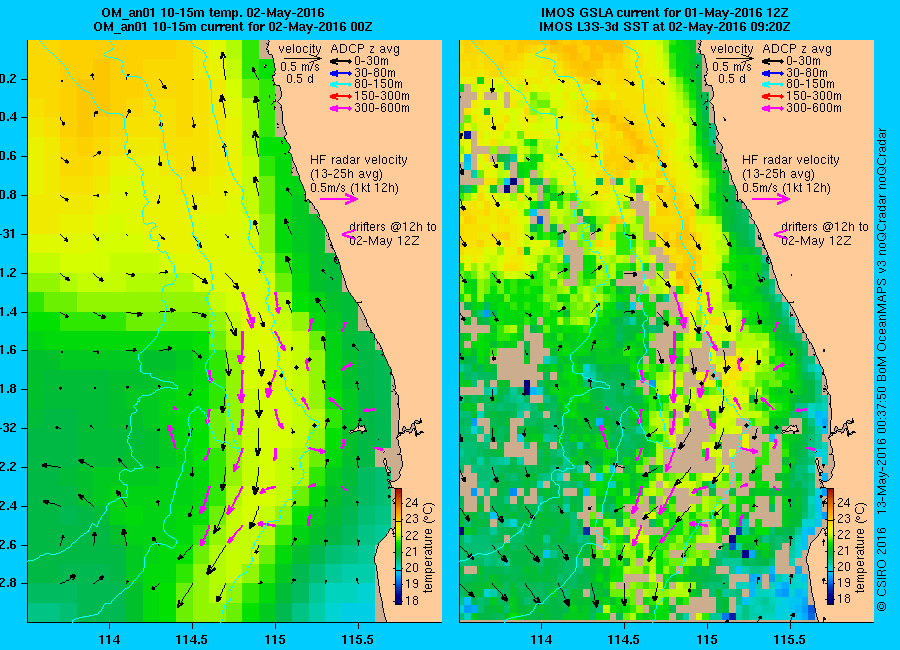
Task: Click the red 150-300m ADCP arrow in left legend
Action: [x=340, y=96]
